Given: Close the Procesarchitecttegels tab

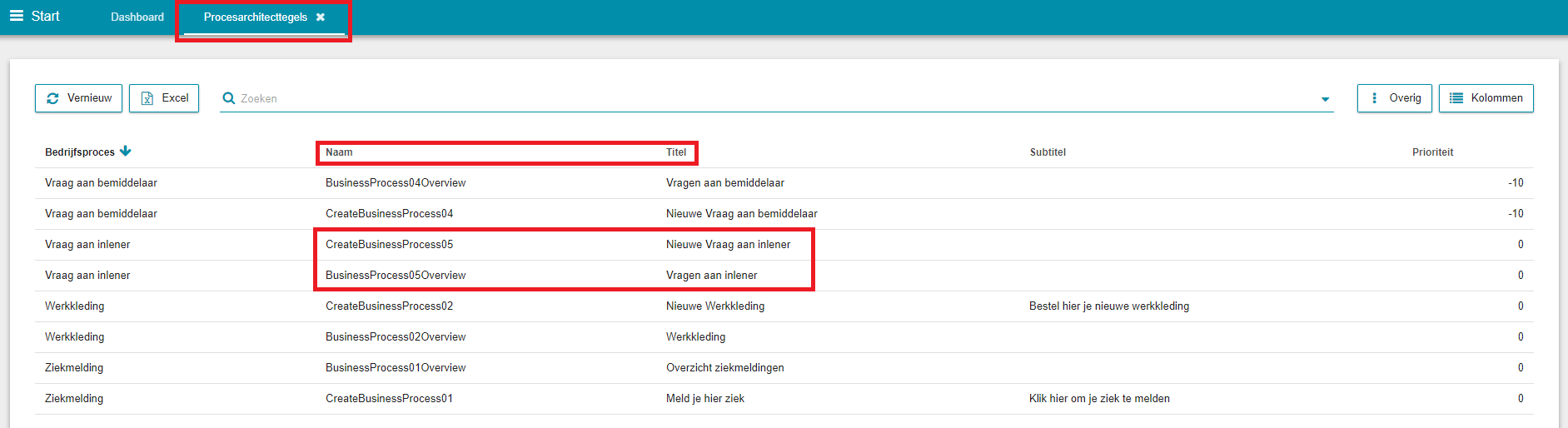Looking at the screenshot, I should pos(321,17).
